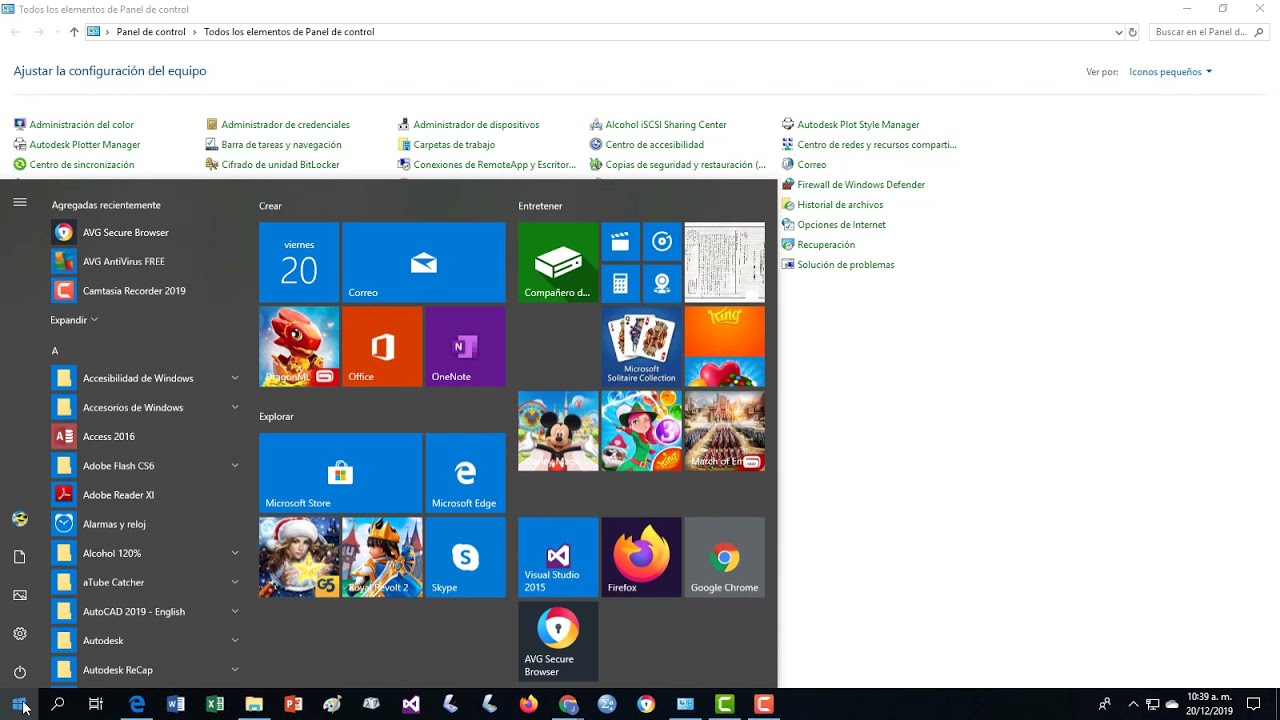Image resolution: width=1280 pixels, height=720 pixels.
Task: Launch Camtasia Recorder 2019 from app list
Action: pos(145,290)
